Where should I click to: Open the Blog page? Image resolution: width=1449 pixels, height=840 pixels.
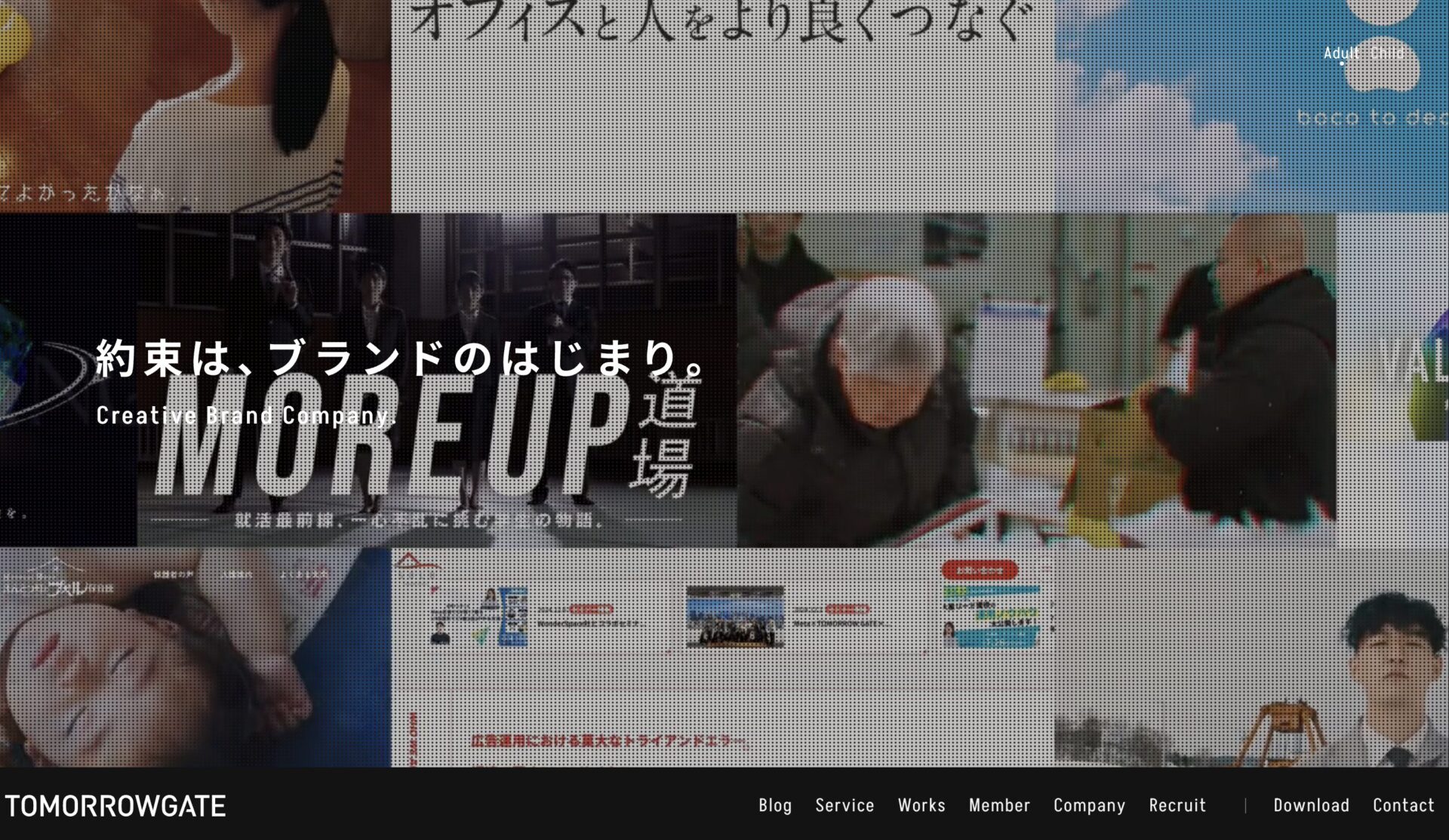[x=775, y=805]
